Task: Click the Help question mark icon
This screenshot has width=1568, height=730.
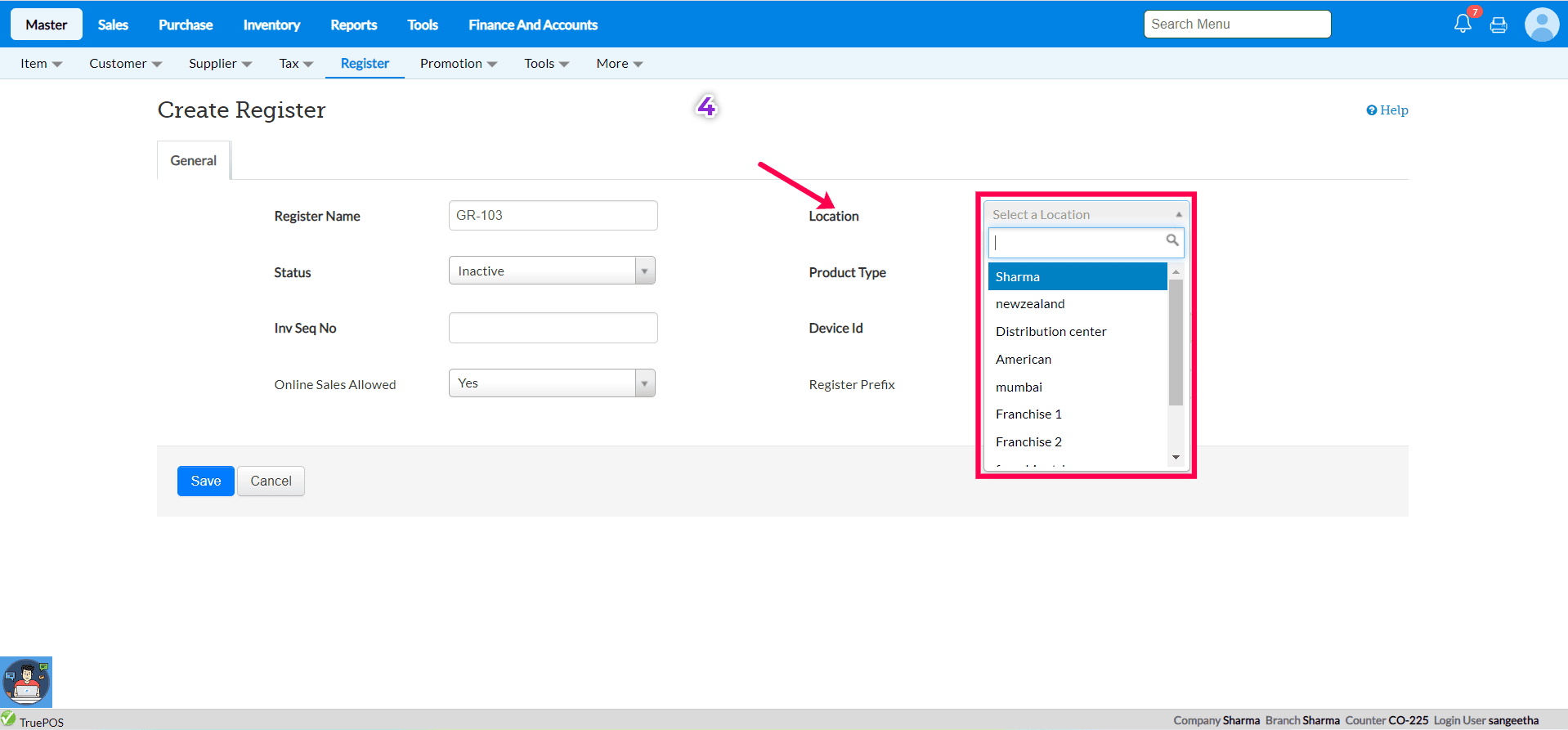Action: pyautogui.click(x=1371, y=110)
